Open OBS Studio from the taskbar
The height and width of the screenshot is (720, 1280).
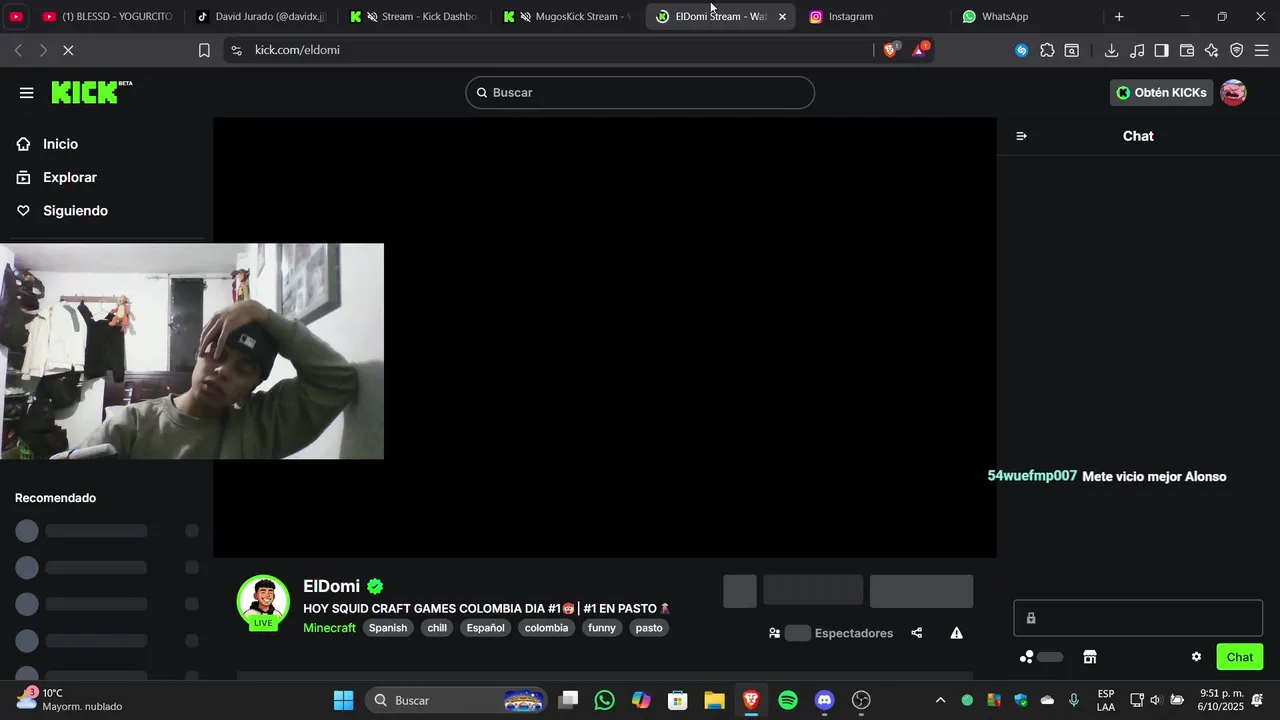[x=861, y=700]
